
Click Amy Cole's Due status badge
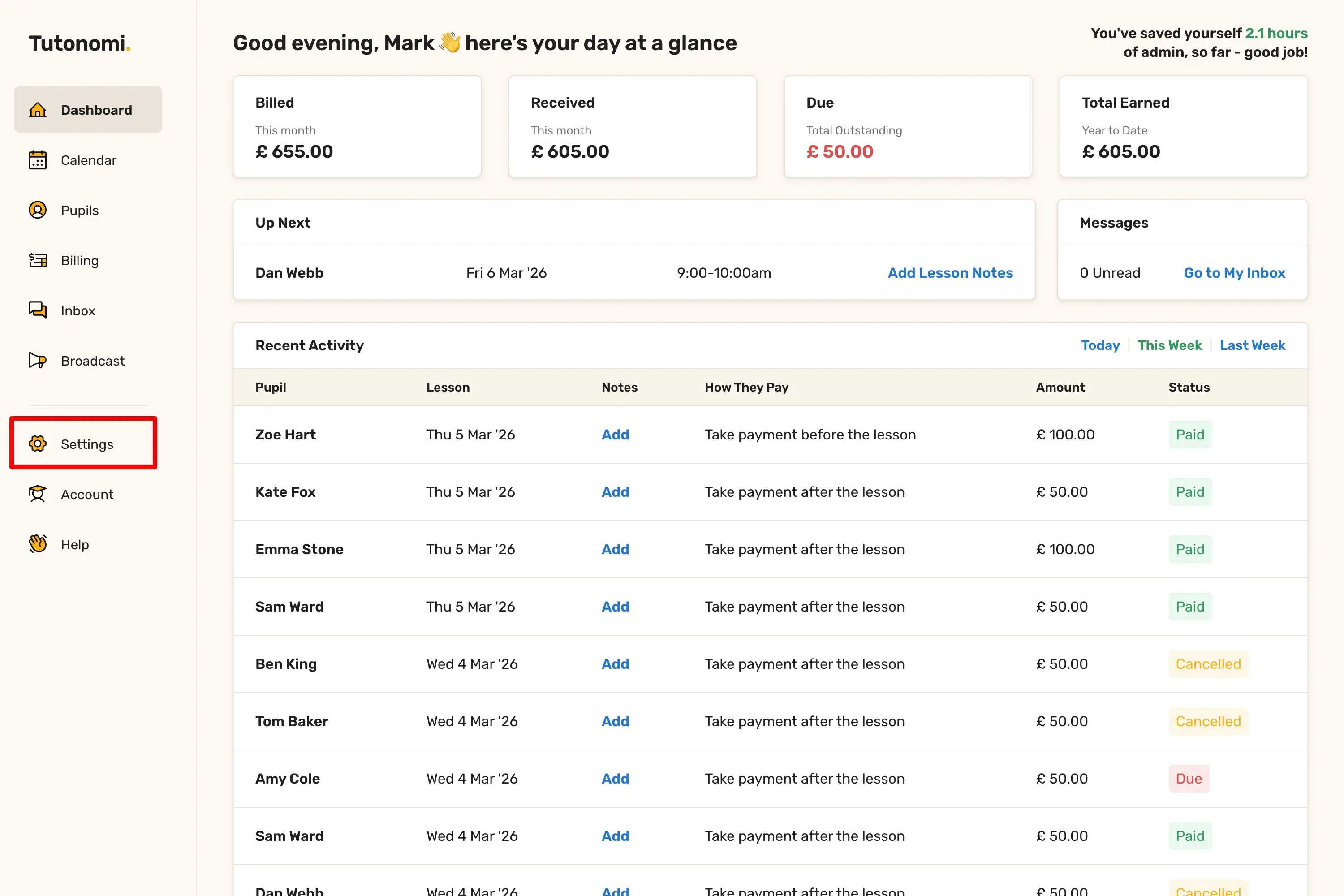click(x=1189, y=779)
